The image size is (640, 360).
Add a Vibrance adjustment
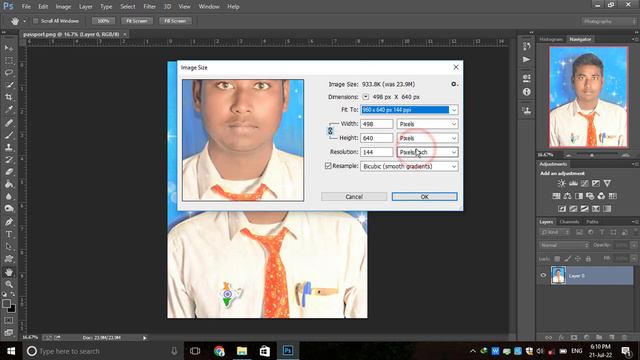607,183
